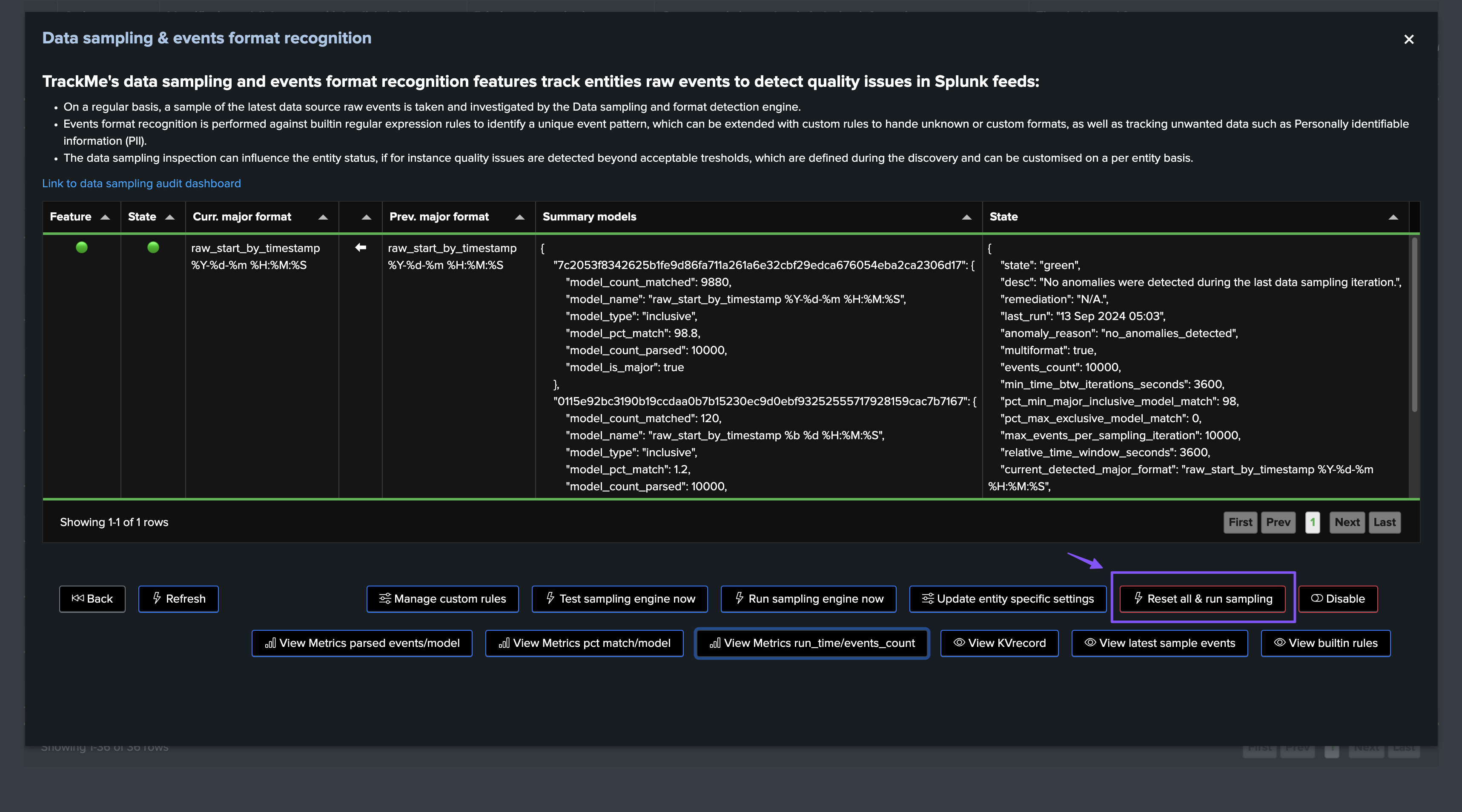
Task: Click the green State status indicator
Action: (x=153, y=247)
